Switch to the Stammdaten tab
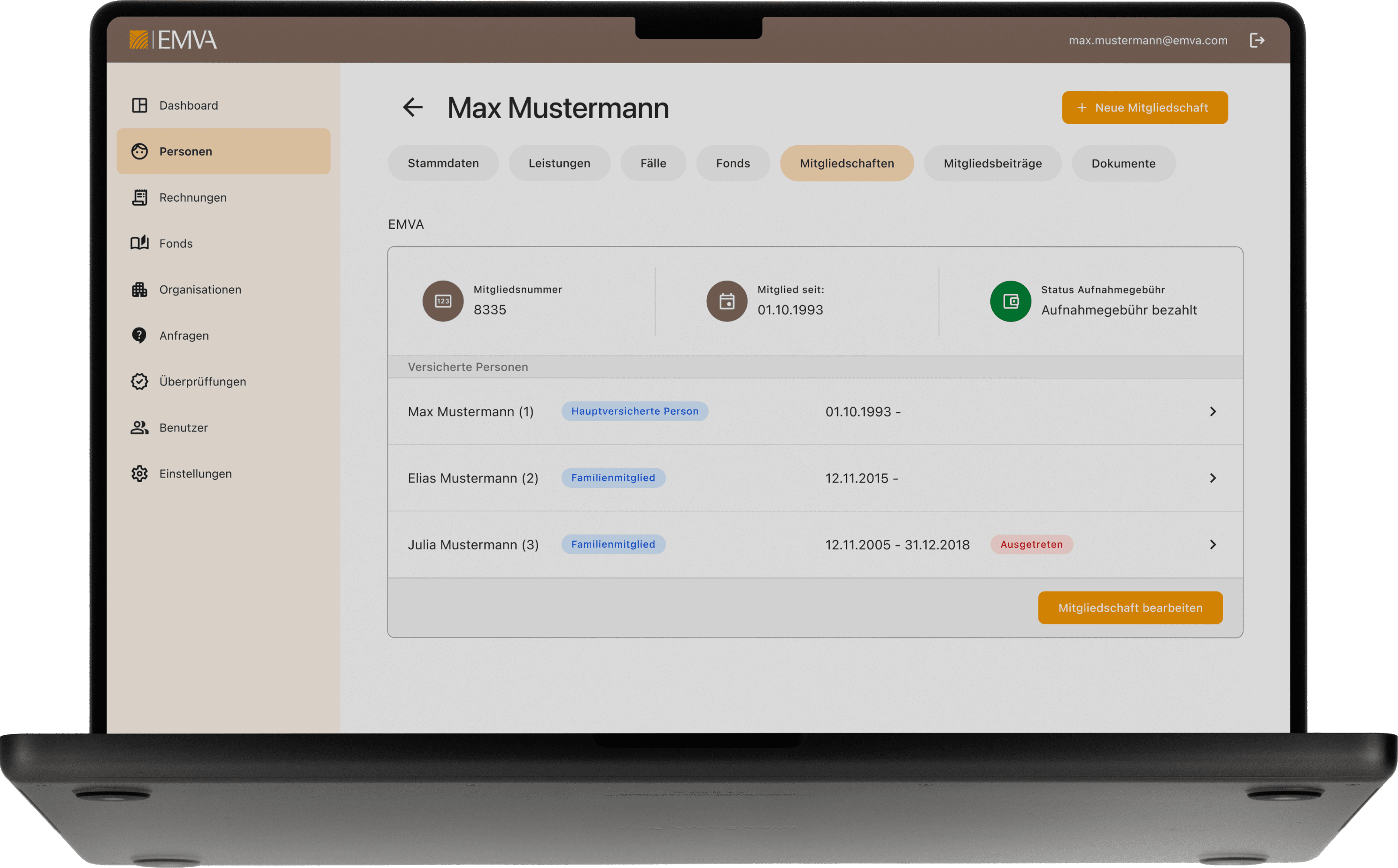The image size is (1398, 868). [443, 164]
